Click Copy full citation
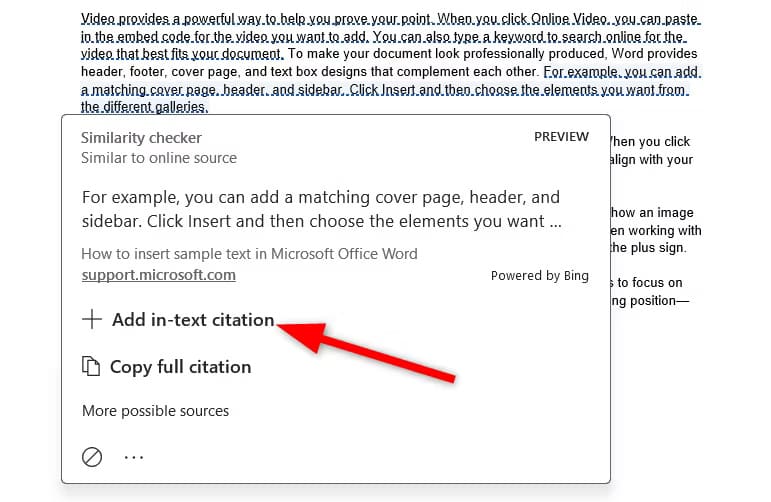771x502 pixels. 180,367
